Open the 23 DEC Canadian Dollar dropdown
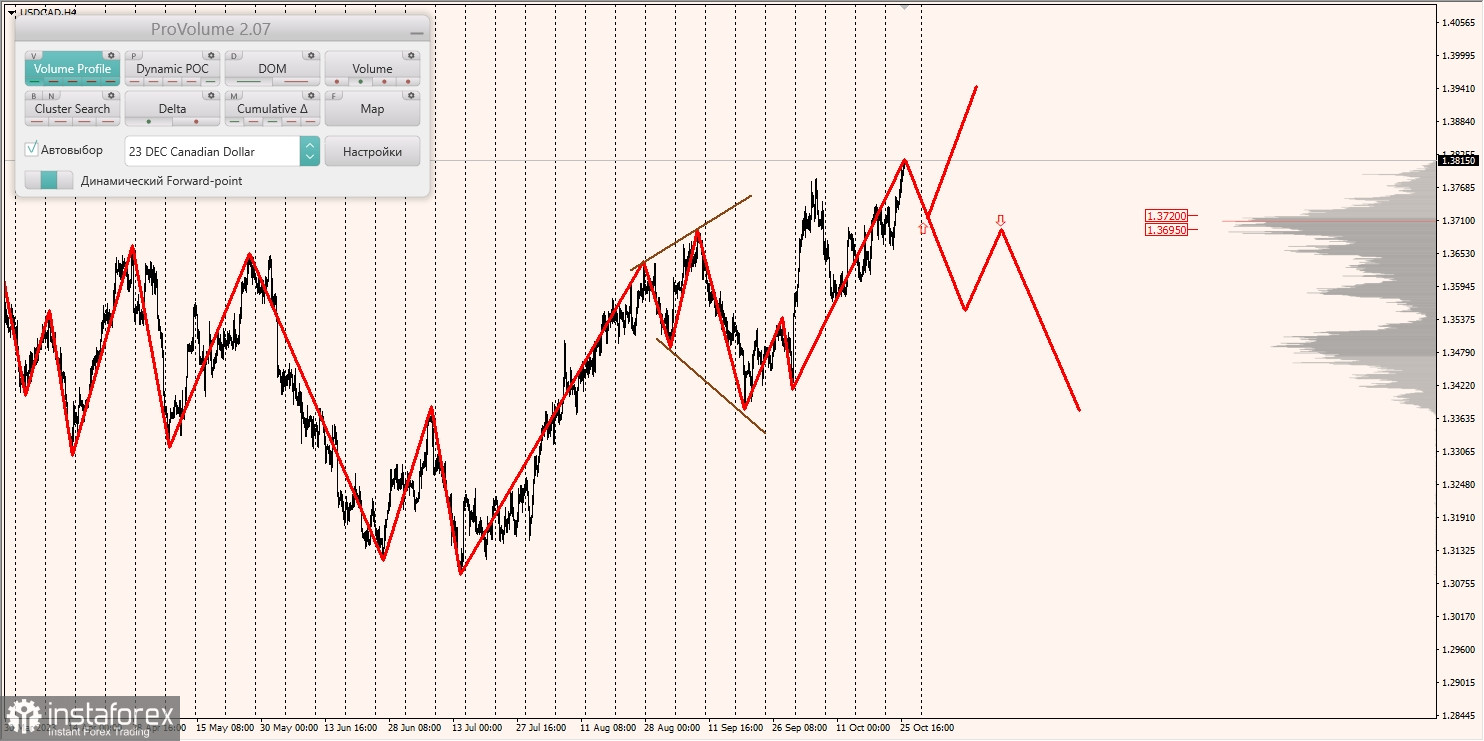 click(222, 151)
